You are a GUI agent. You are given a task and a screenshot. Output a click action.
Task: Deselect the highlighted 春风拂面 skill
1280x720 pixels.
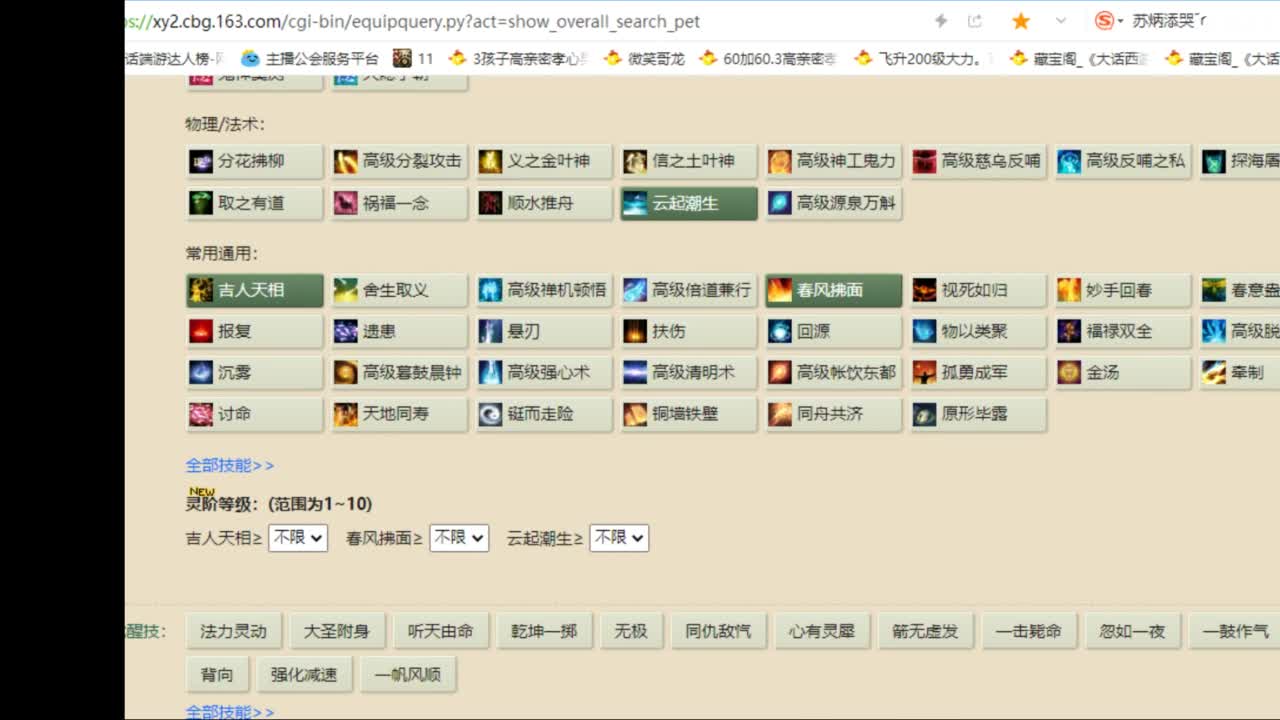pyautogui.click(x=834, y=290)
